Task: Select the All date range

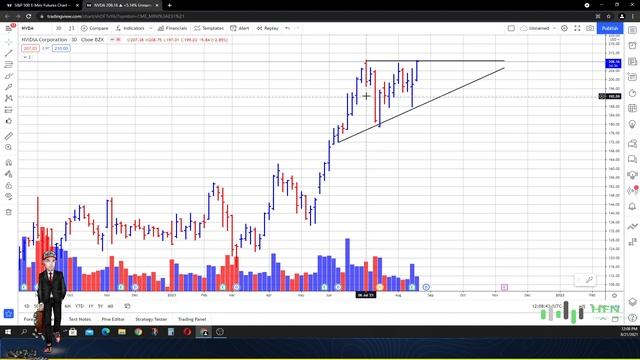Action: [110, 306]
